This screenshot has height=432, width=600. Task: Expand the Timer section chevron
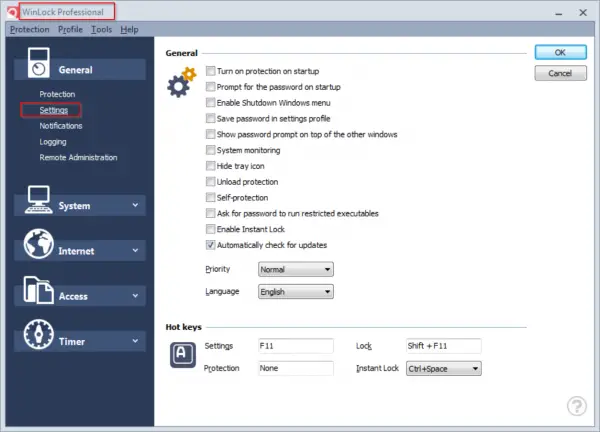(x=135, y=341)
